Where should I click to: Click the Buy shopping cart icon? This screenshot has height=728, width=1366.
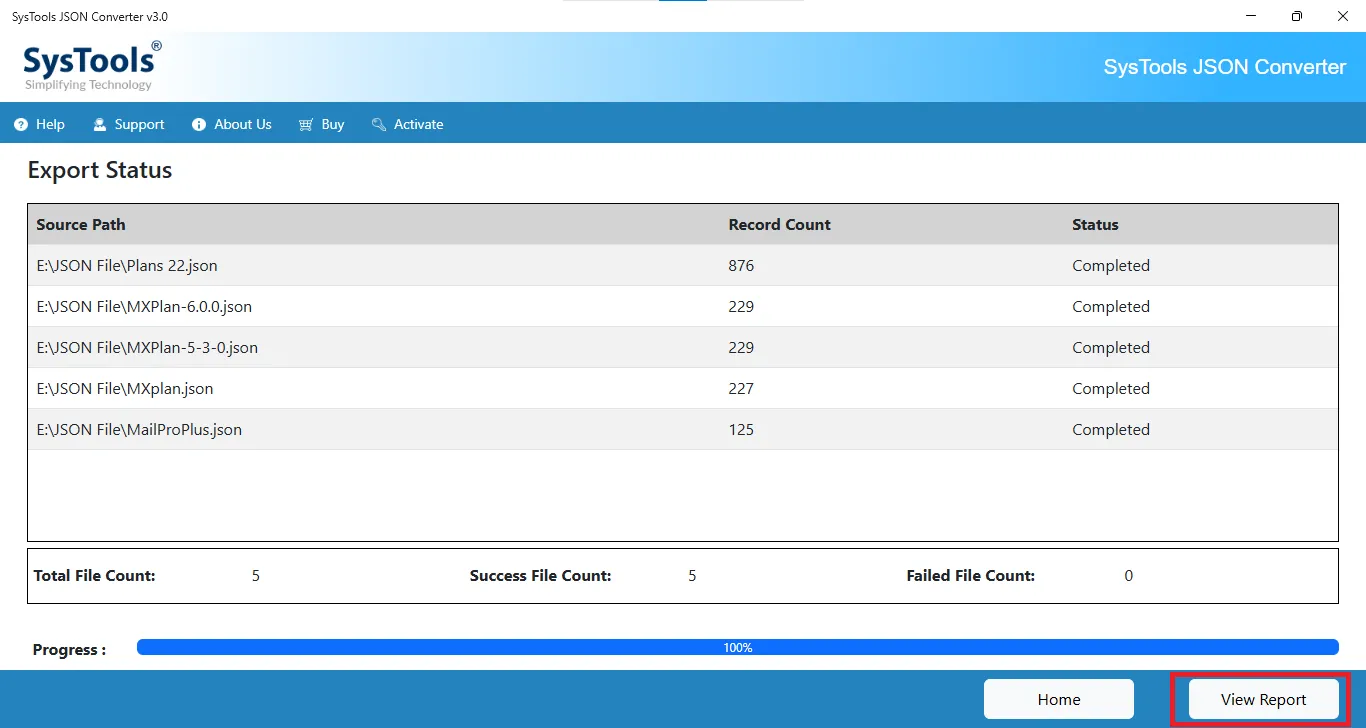pos(306,125)
